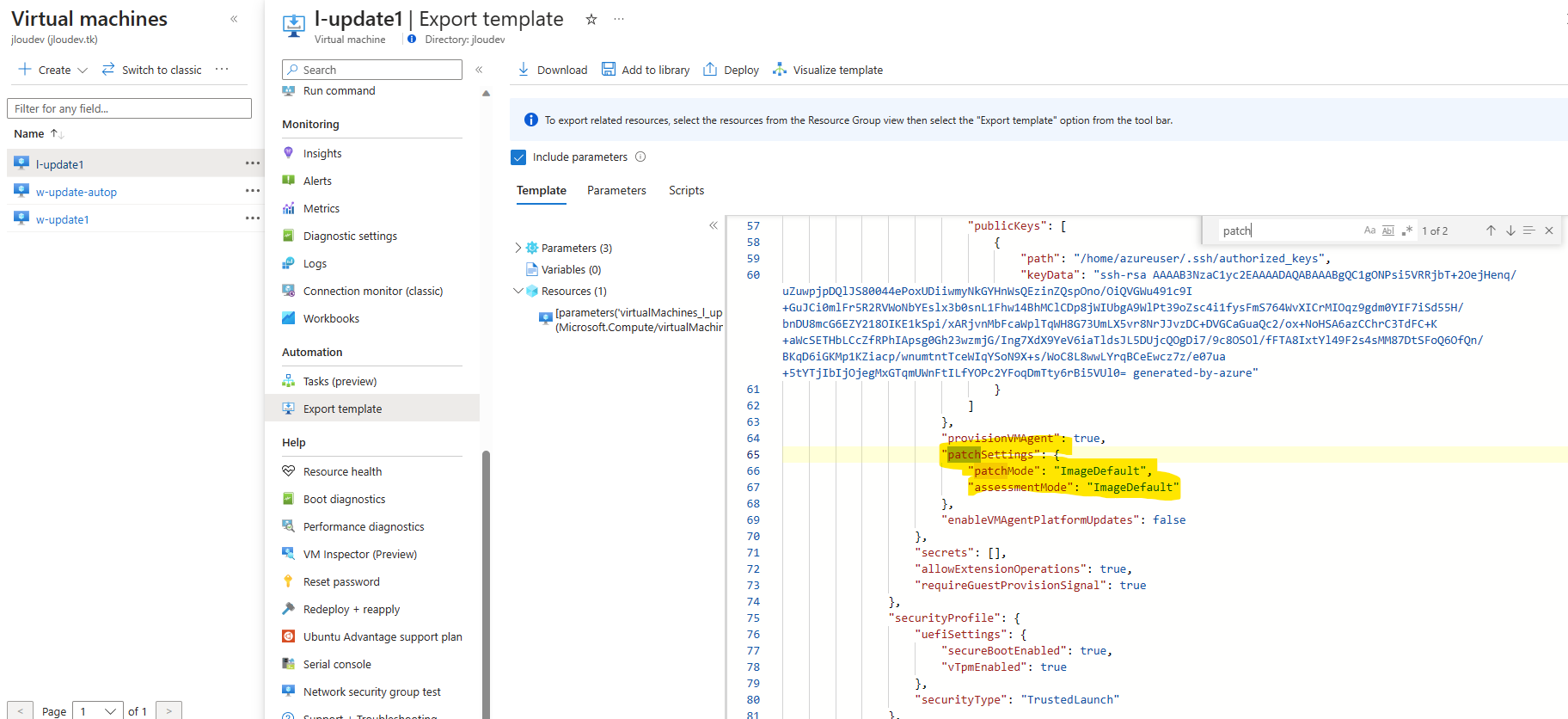Open more commands beside Switch to classic
The width and height of the screenshot is (1568, 719).
coord(222,70)
